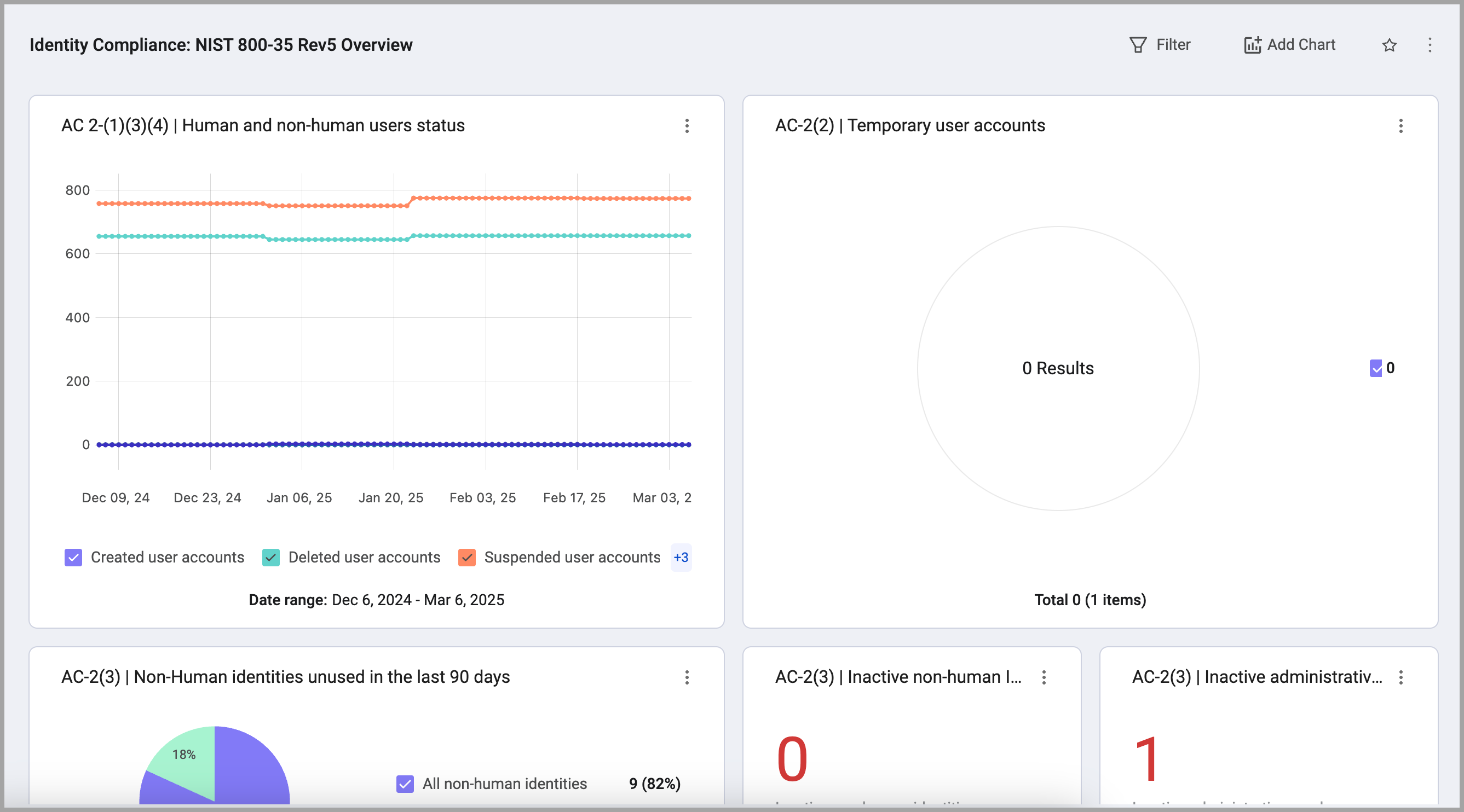Open options menu for Temporary user accounts
The height and width of the screenshot is (812, 1464).
[x=1400, y=125]
